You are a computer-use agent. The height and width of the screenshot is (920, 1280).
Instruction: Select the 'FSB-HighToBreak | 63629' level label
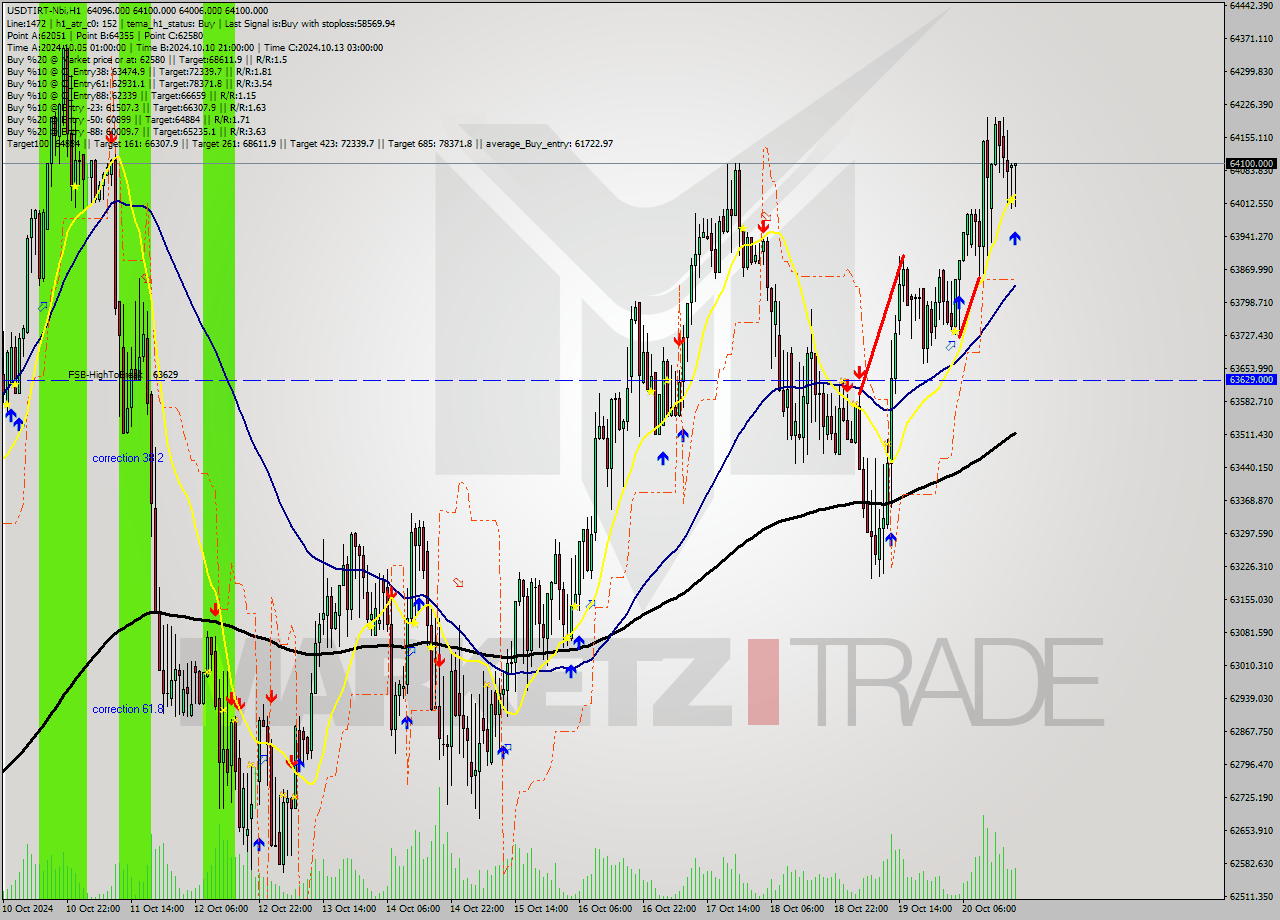click(123, 375)
